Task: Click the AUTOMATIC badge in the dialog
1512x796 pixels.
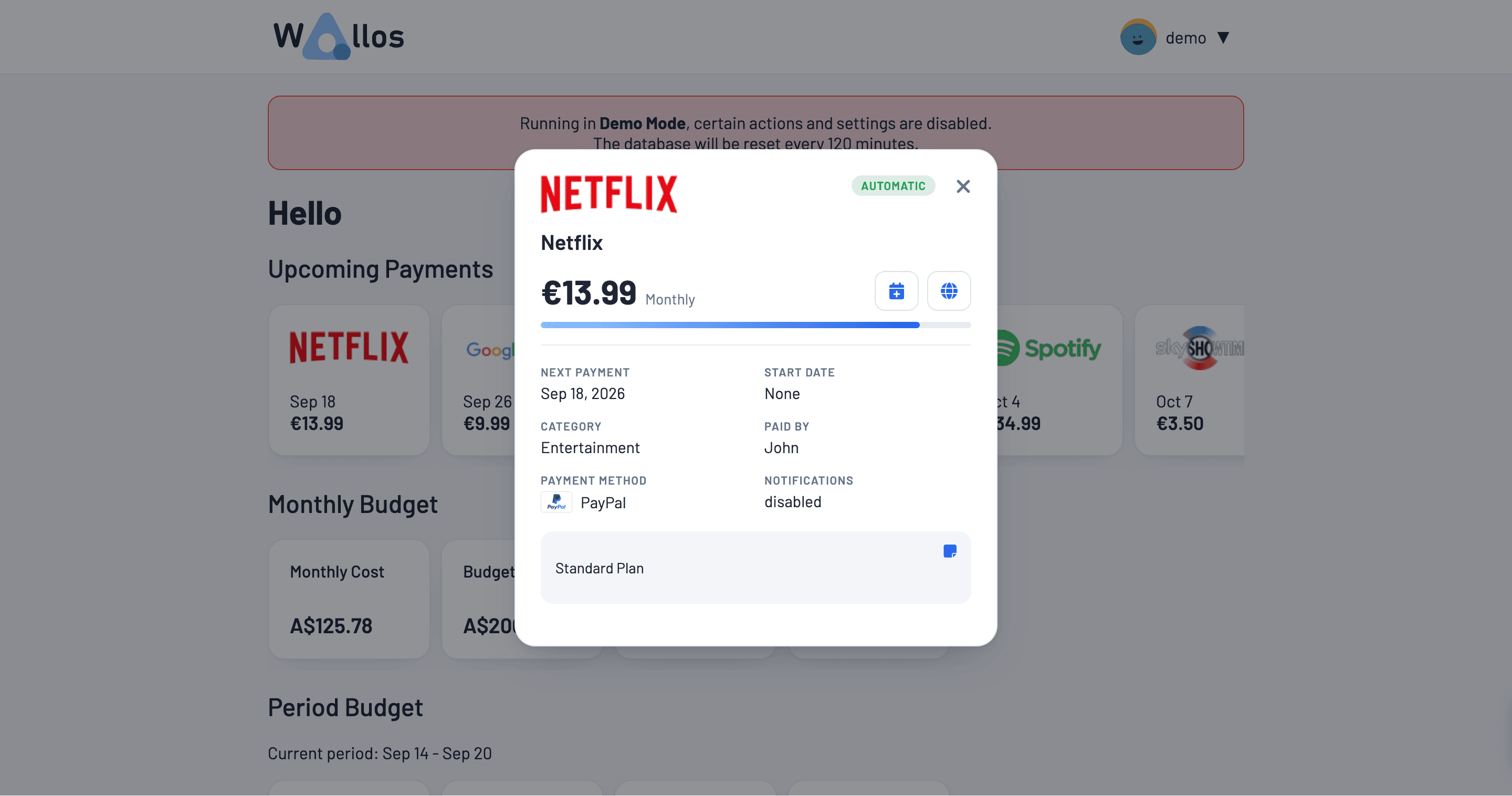Action: pos(892,186)
